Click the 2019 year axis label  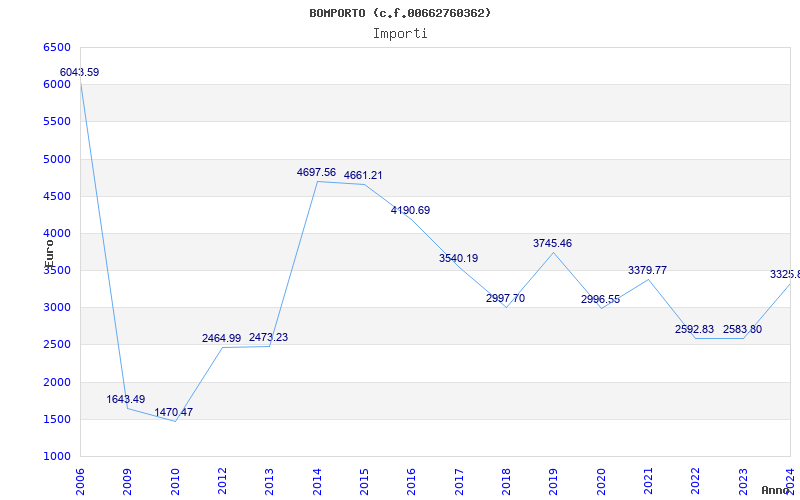(x=554, y=477)
